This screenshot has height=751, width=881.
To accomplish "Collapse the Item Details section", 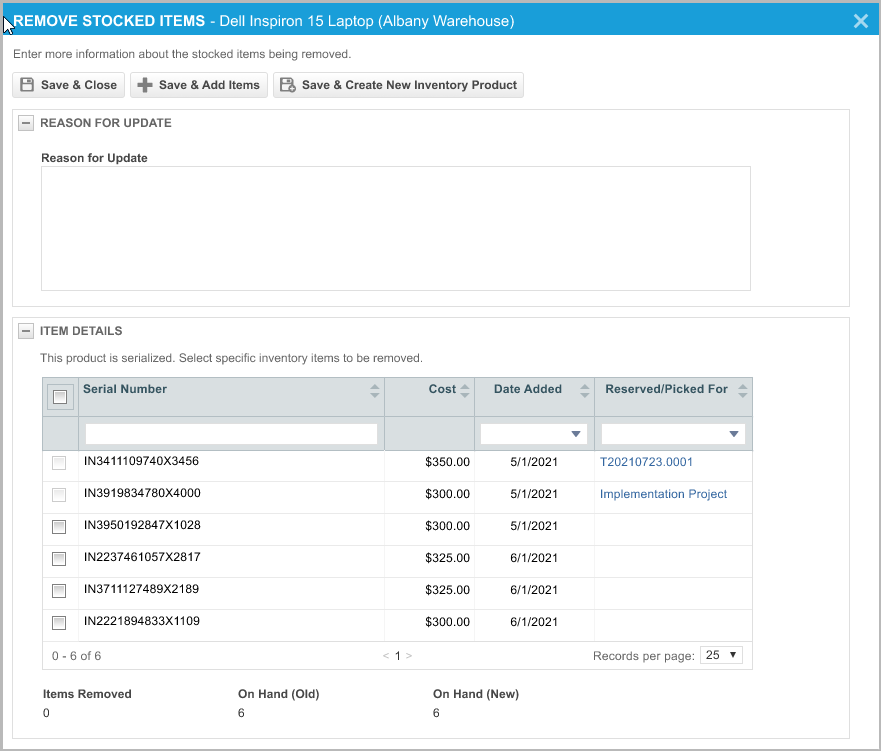I will [26, 331].
